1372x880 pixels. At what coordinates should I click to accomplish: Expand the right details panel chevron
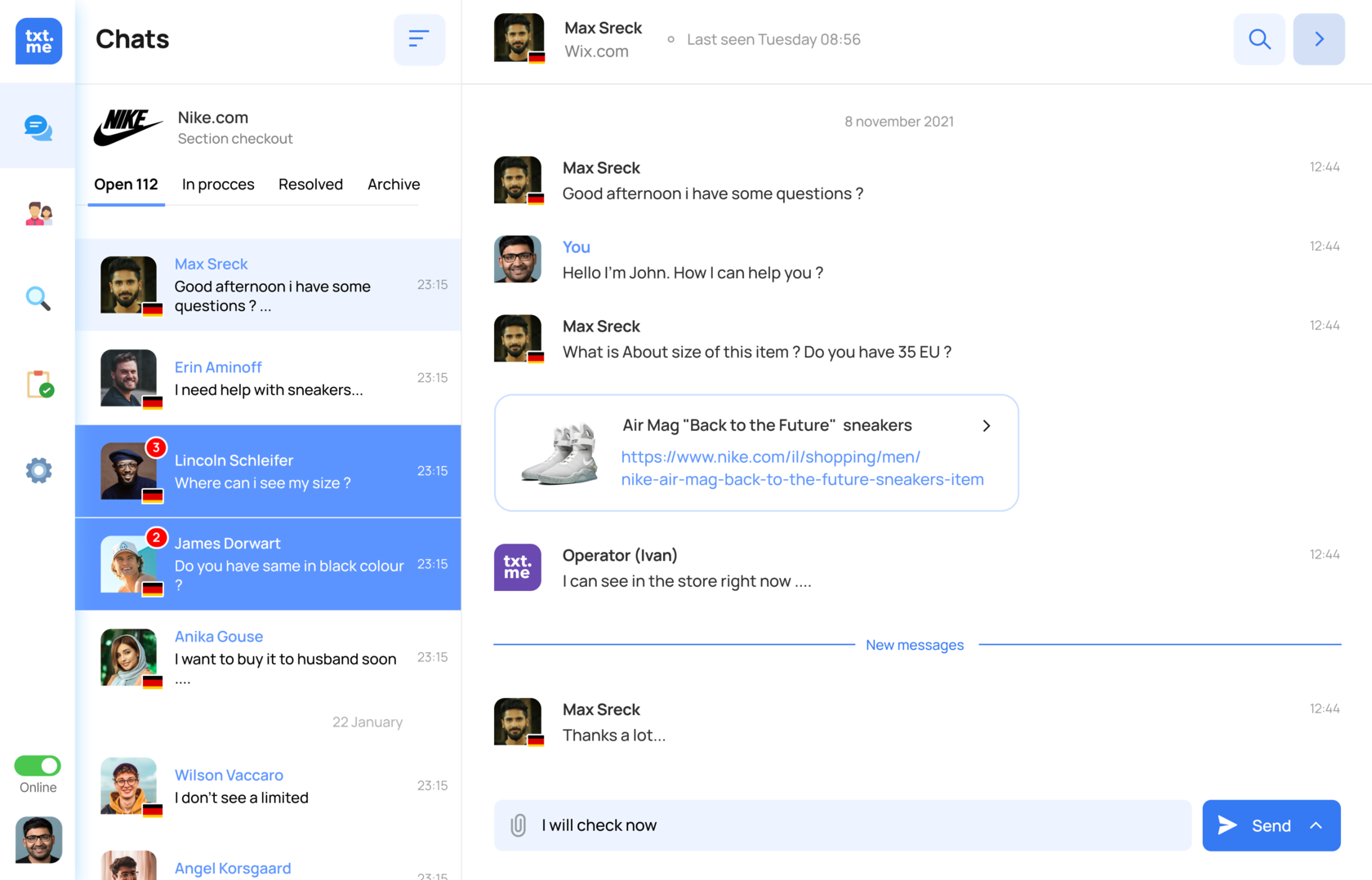pos(1318,39)
